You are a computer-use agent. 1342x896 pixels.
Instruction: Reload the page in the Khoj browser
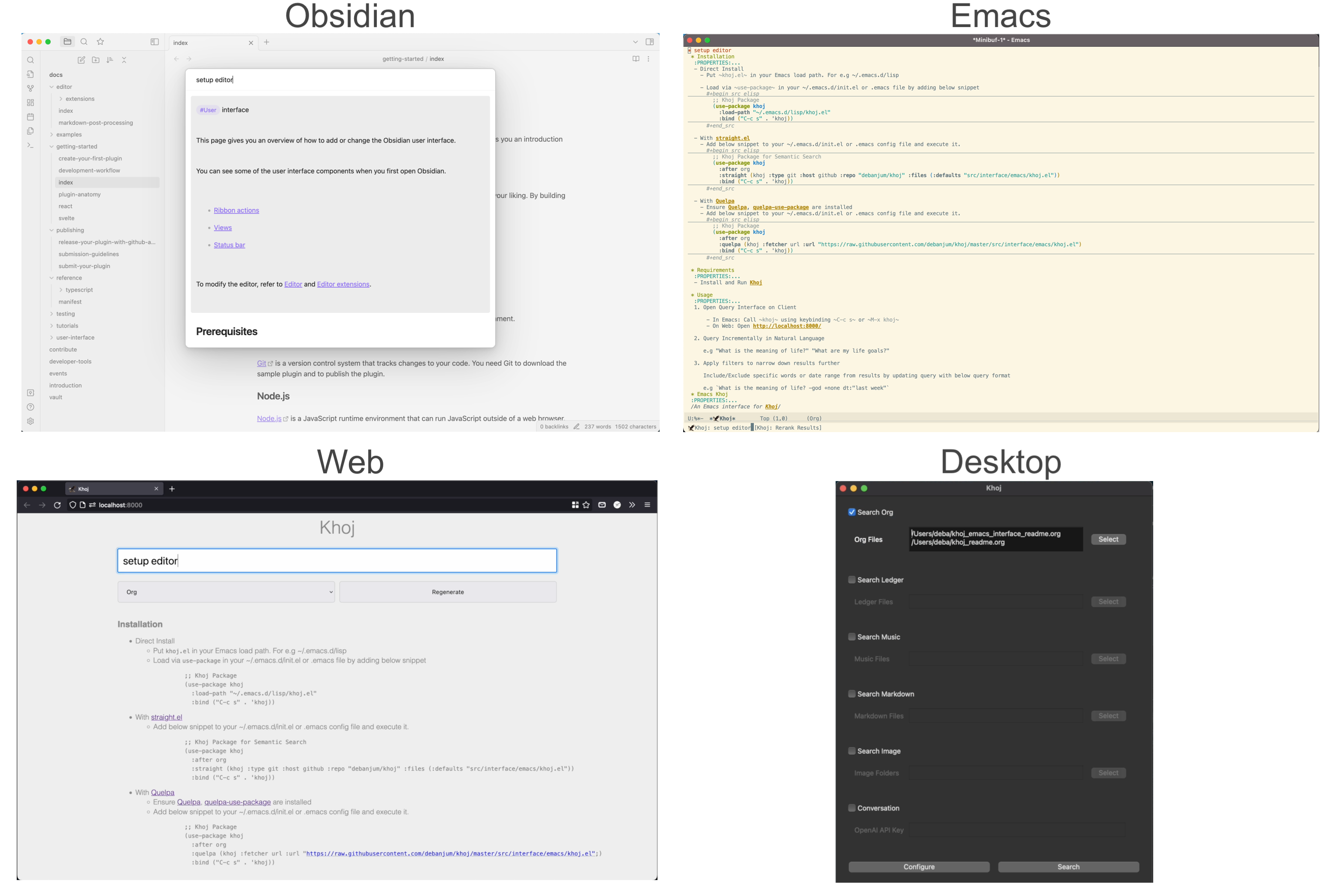(x=57, y=505)
